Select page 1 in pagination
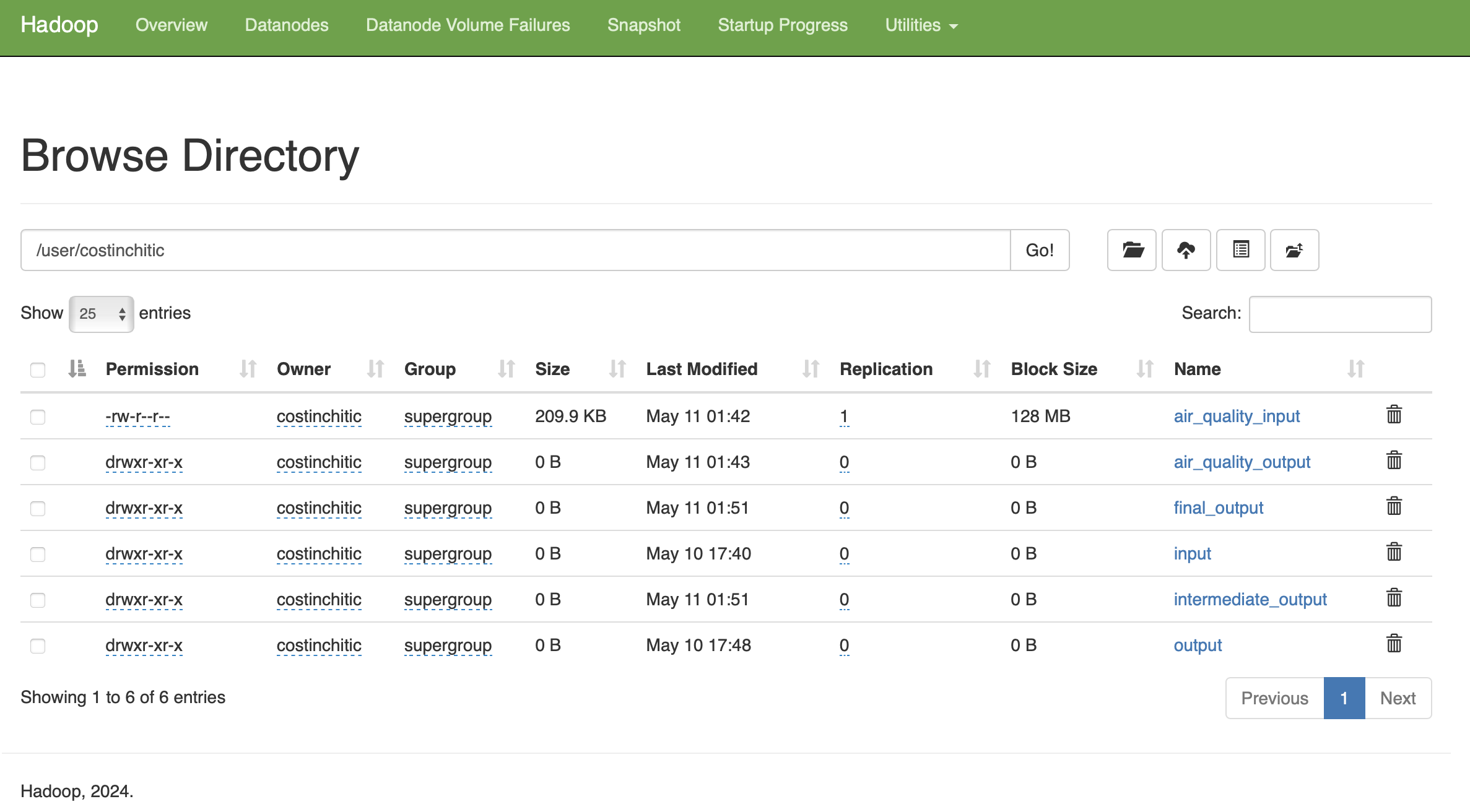This screenshot has height=812, width=1470. pyautogui.click(x=1344, y=698)
